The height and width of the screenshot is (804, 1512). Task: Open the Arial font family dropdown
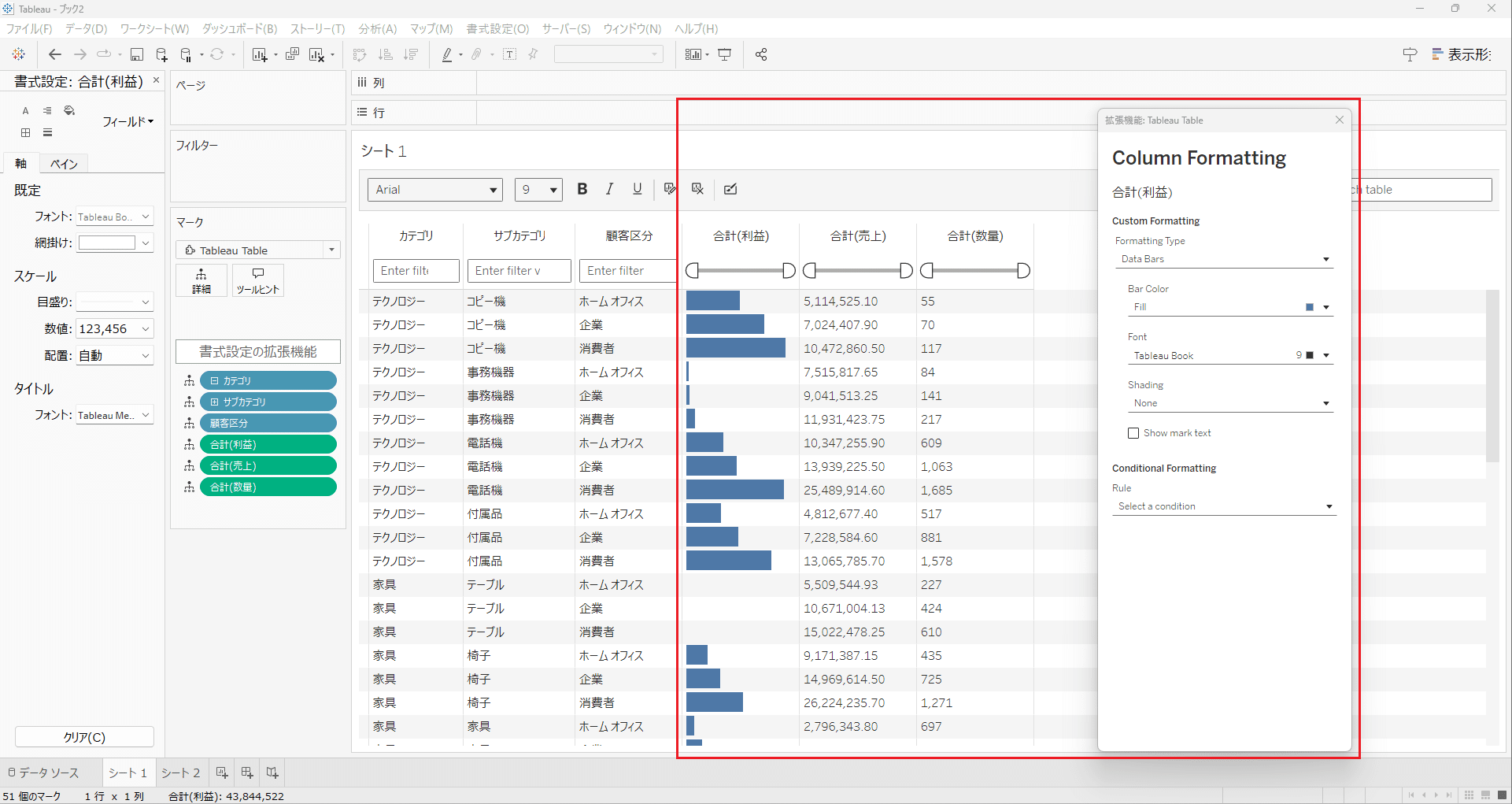pyautogui.click(x=434, y=189)
